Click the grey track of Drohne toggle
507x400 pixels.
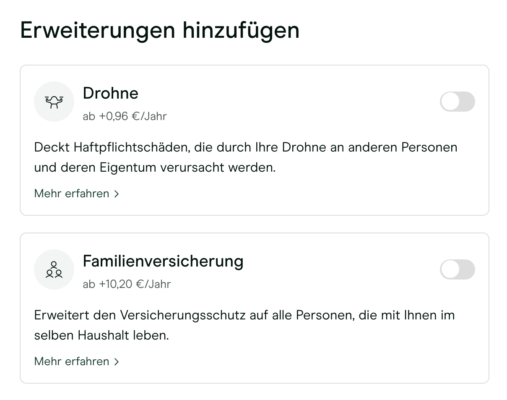(x=467, y=101)
